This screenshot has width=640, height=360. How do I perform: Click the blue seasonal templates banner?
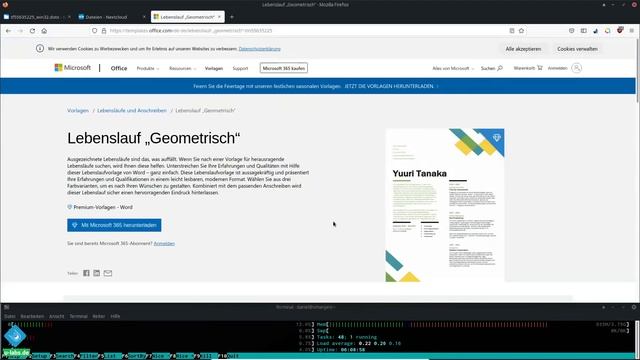point(318,87)
